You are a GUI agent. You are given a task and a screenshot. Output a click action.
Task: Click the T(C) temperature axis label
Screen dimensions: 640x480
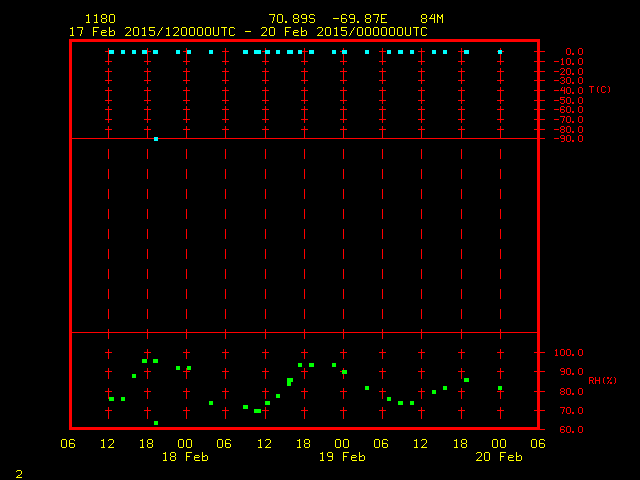(599, 90)
